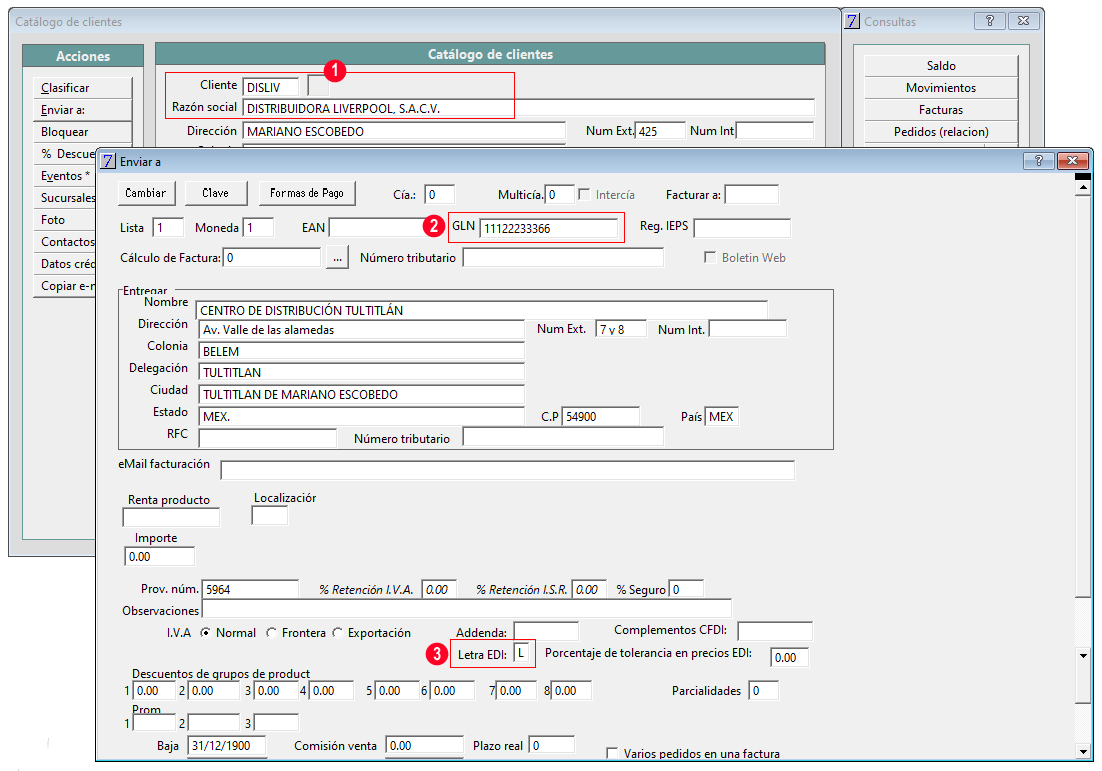Screen dimensions: 1102x771
Task: Click the EAN input field
Action: pyautogui.click(x=377, y=228)
